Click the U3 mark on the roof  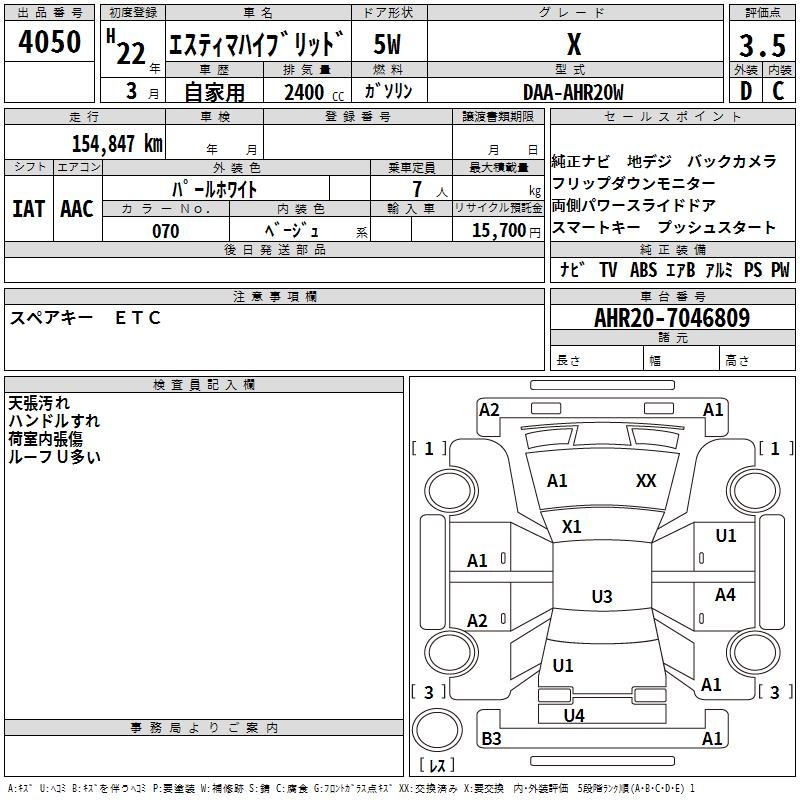pos(602,596)
